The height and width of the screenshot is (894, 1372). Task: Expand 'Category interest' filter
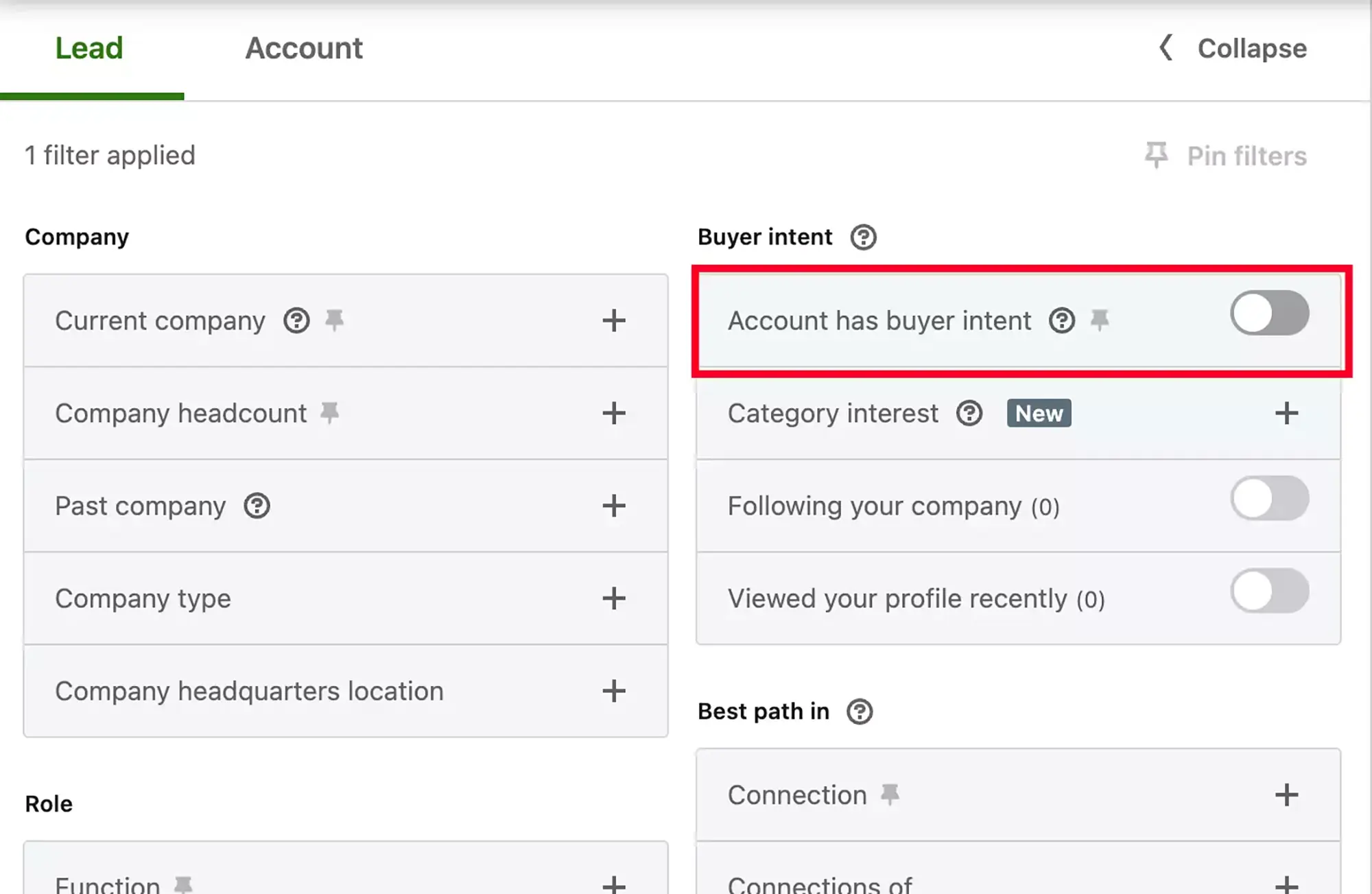(1287, 413)
